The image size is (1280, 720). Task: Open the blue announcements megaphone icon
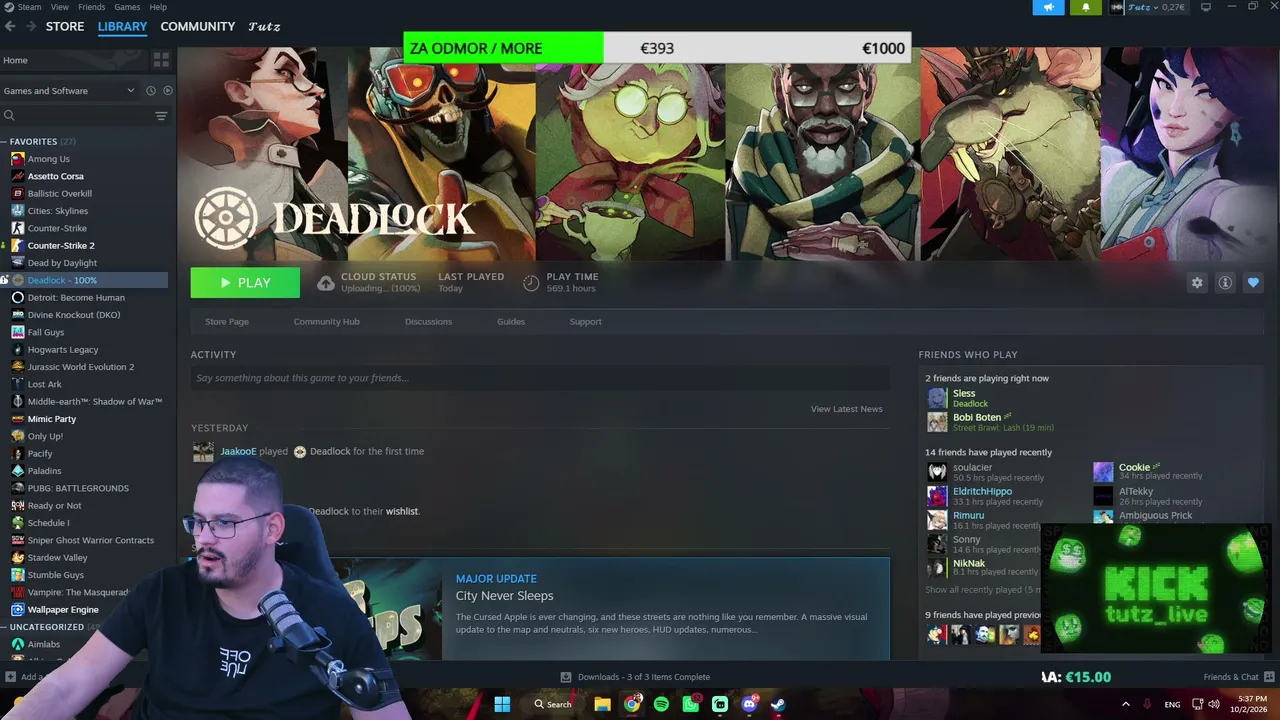1049,7
